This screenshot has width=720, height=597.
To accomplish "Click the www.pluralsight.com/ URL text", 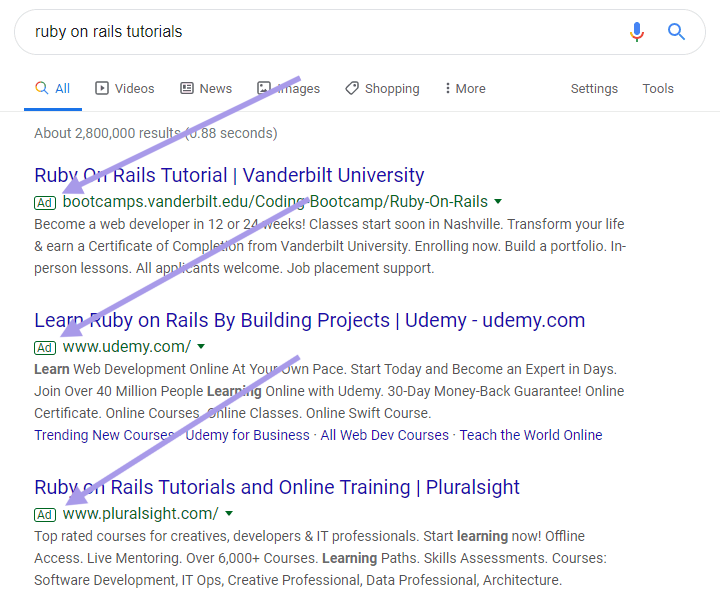I will 141,514.
